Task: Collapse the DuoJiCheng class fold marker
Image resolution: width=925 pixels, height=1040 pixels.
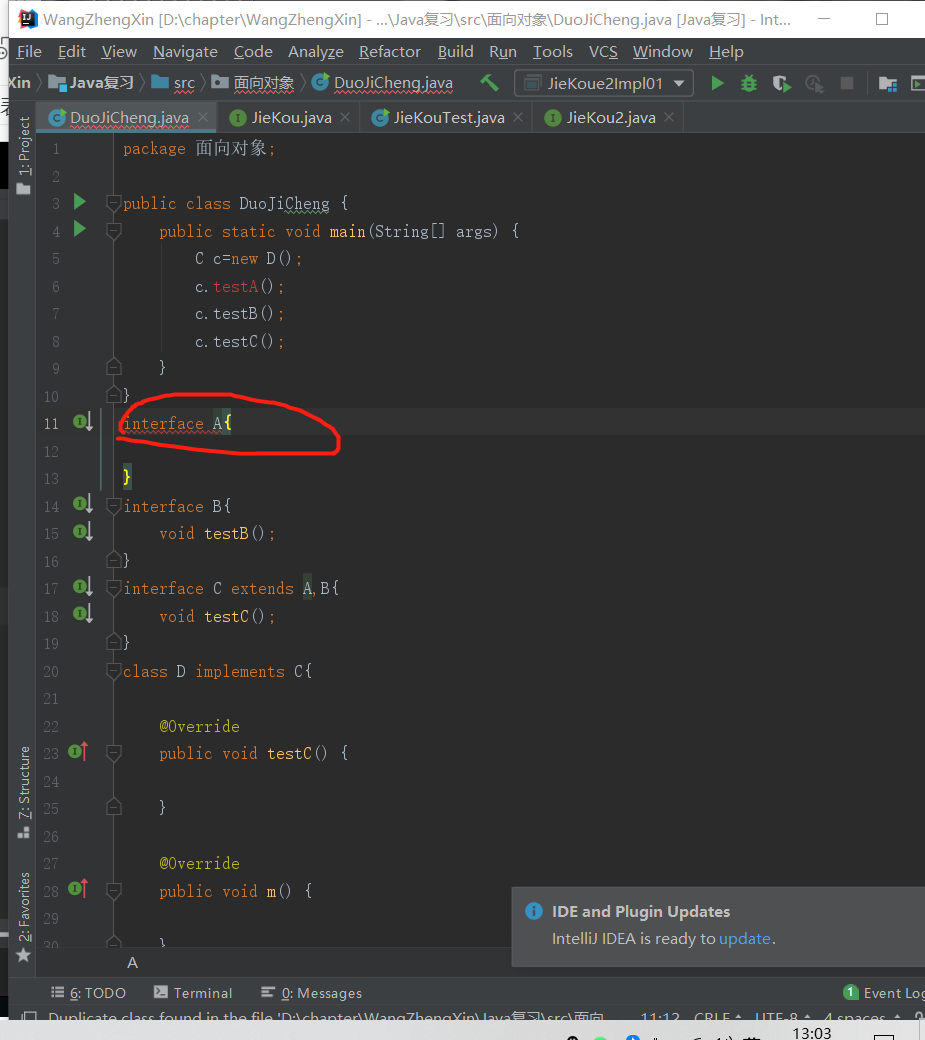Action: pyautogui.click(x=113, y=203)
